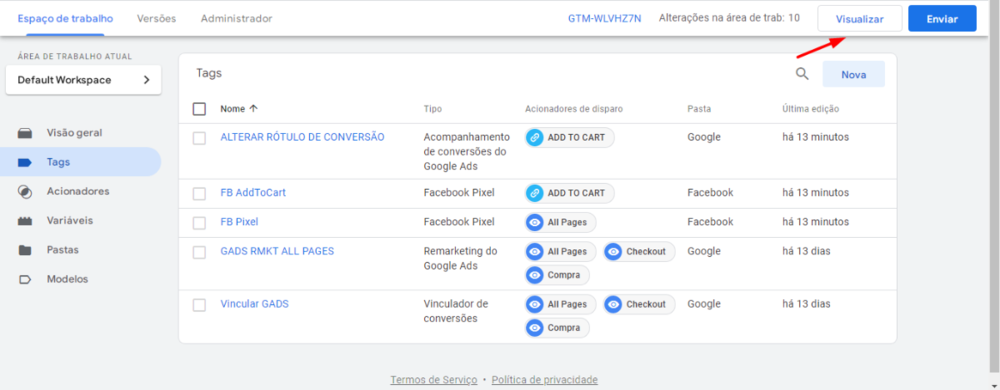
Task: Click eye icon in GADS RMKT's Compra trigger
Action: pos(535,275)
